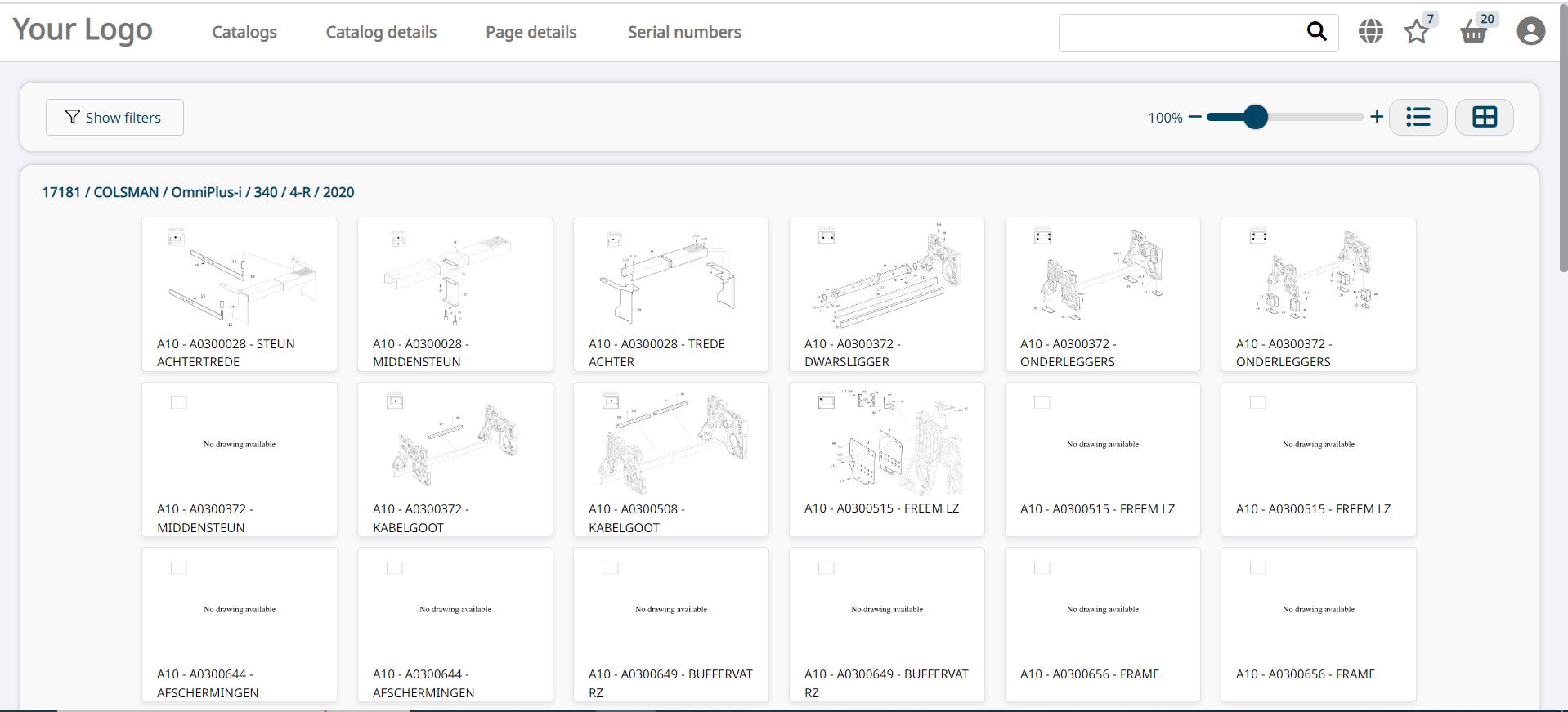Open DWARSLIGGER drawing card
This screenshot has height=712, width=1568.
point(887,294)
